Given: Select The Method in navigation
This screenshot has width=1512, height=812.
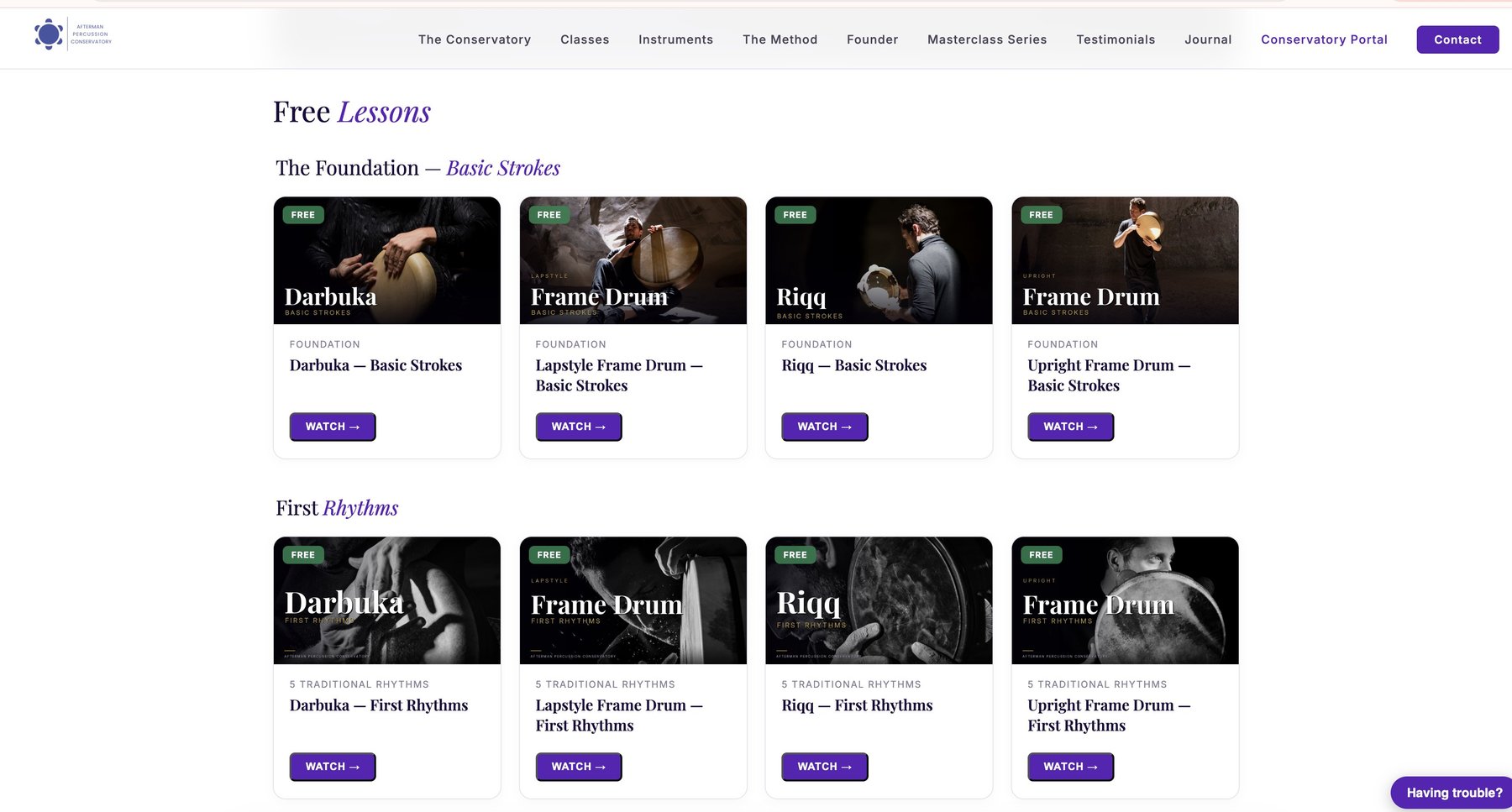Looking at the screenshot, I should (780, 39).
